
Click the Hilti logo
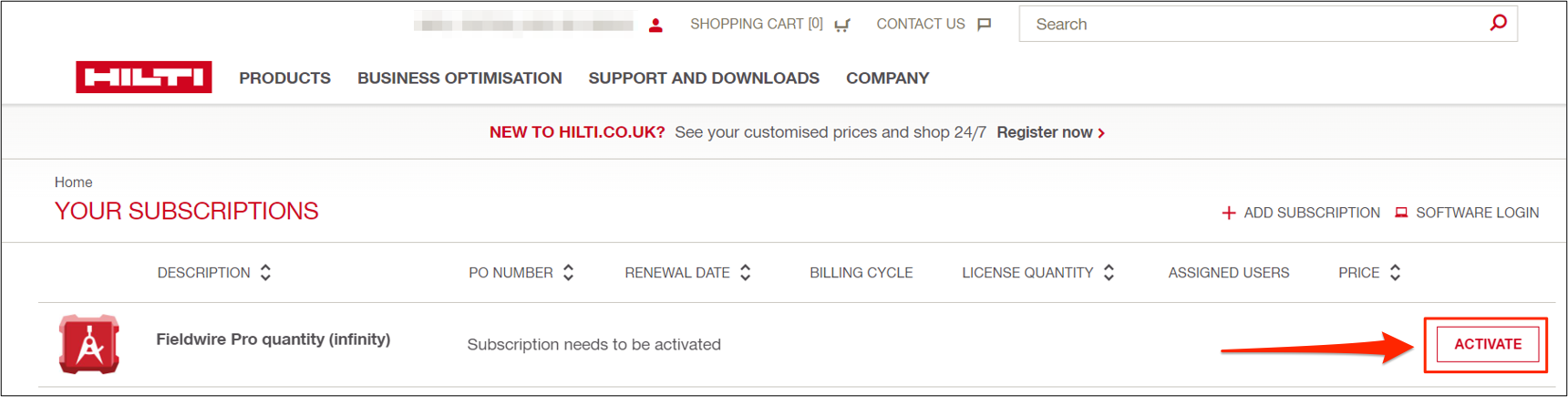pyautogui.click(x=144, y=78)
